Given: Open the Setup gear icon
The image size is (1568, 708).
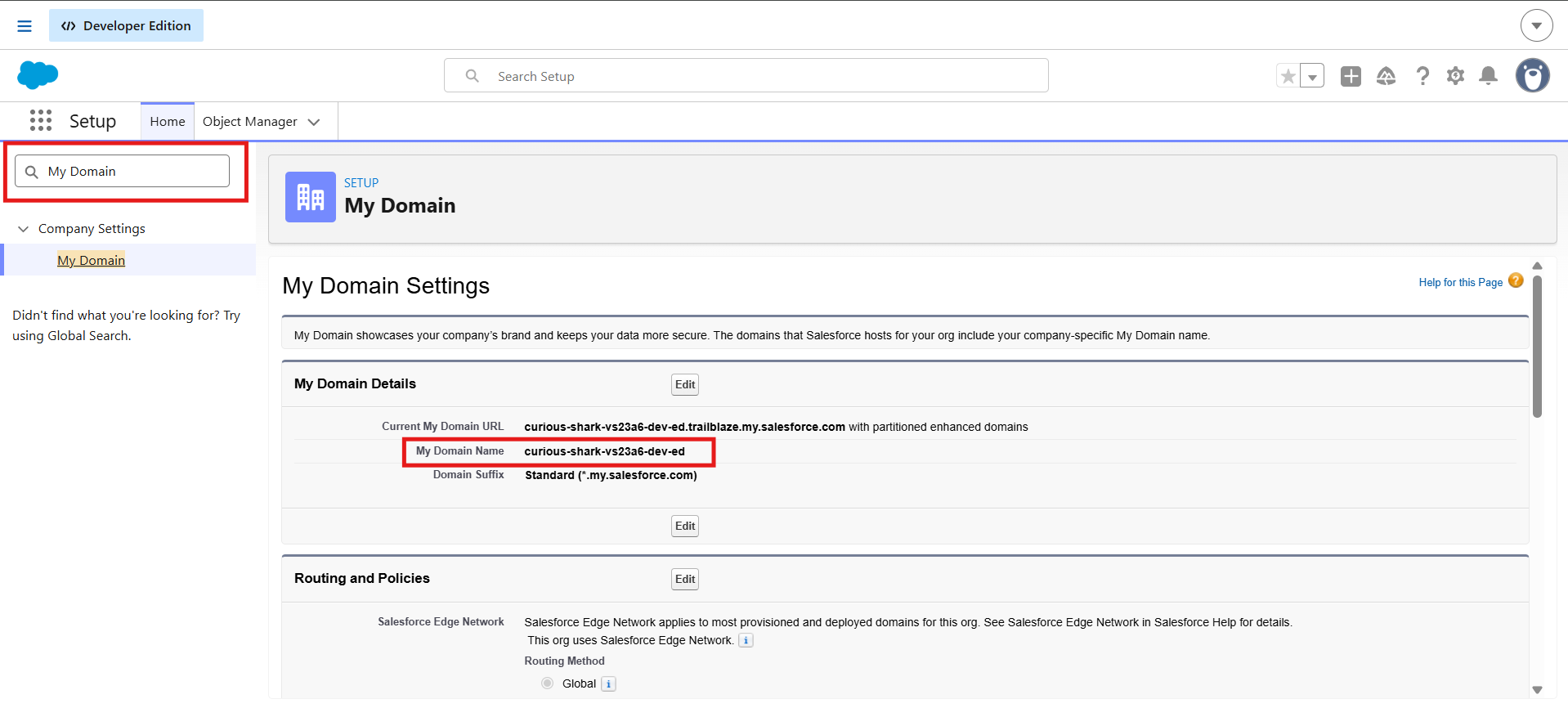Looking at the screenshot, I should point(1456,76).
